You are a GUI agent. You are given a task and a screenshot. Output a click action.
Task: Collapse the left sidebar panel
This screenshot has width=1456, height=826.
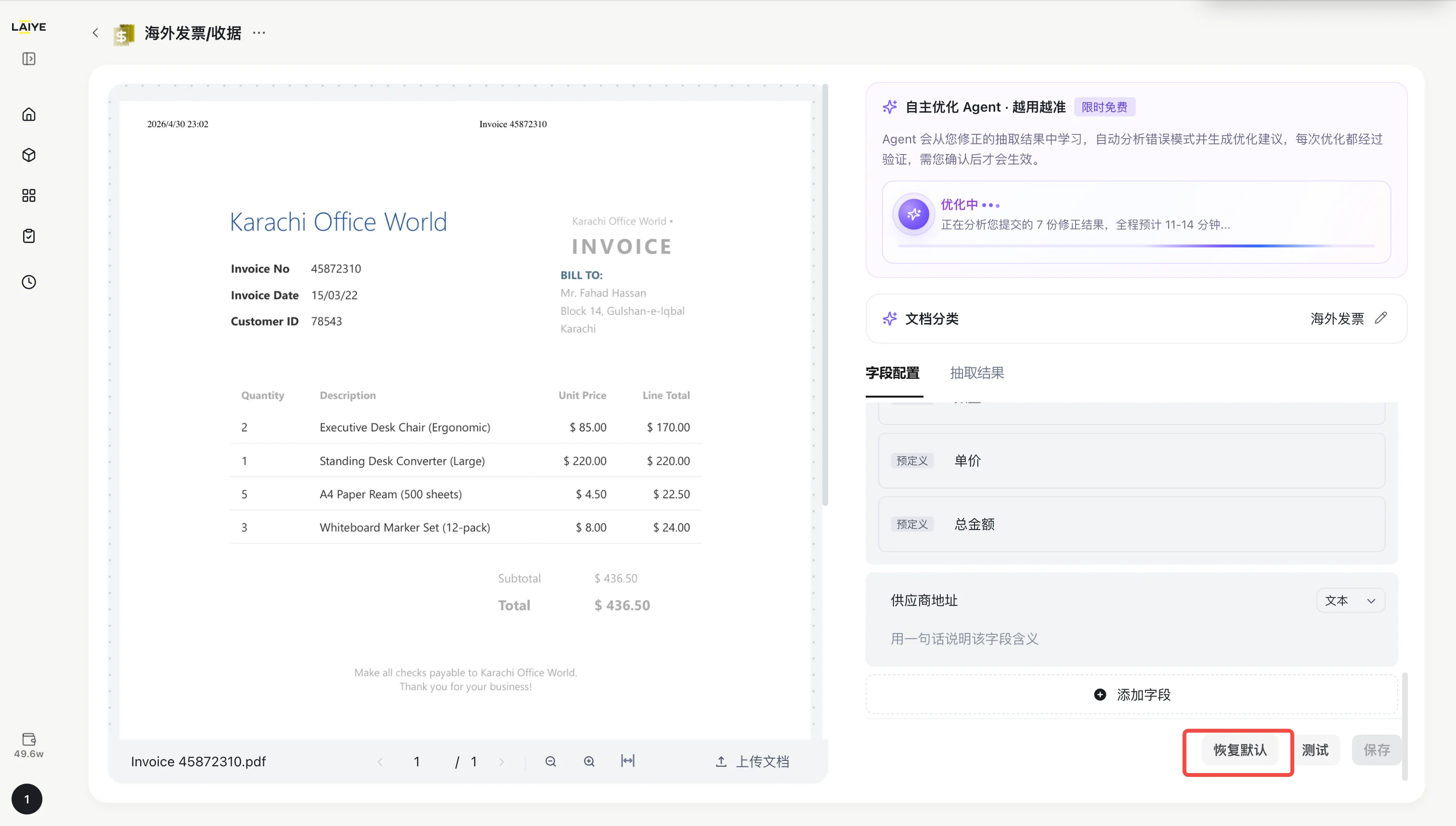(x=29, y=59)
